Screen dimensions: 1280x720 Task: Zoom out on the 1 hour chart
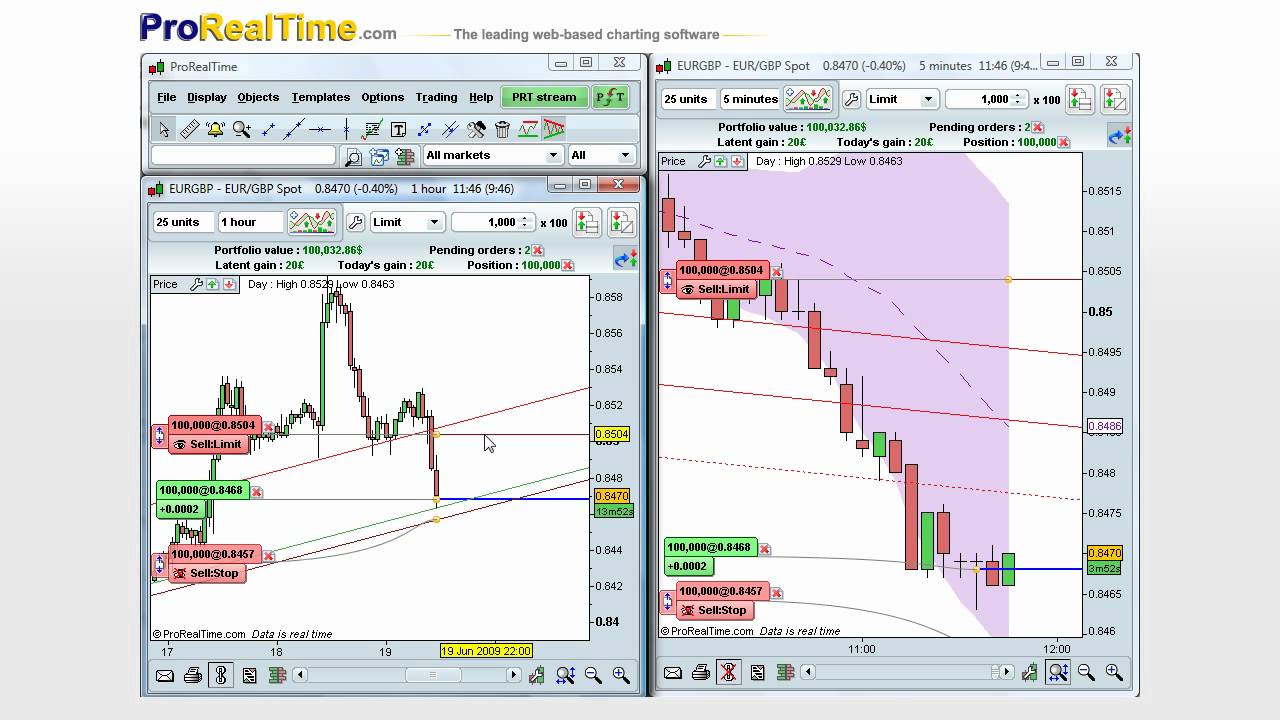tap(593, 675)
